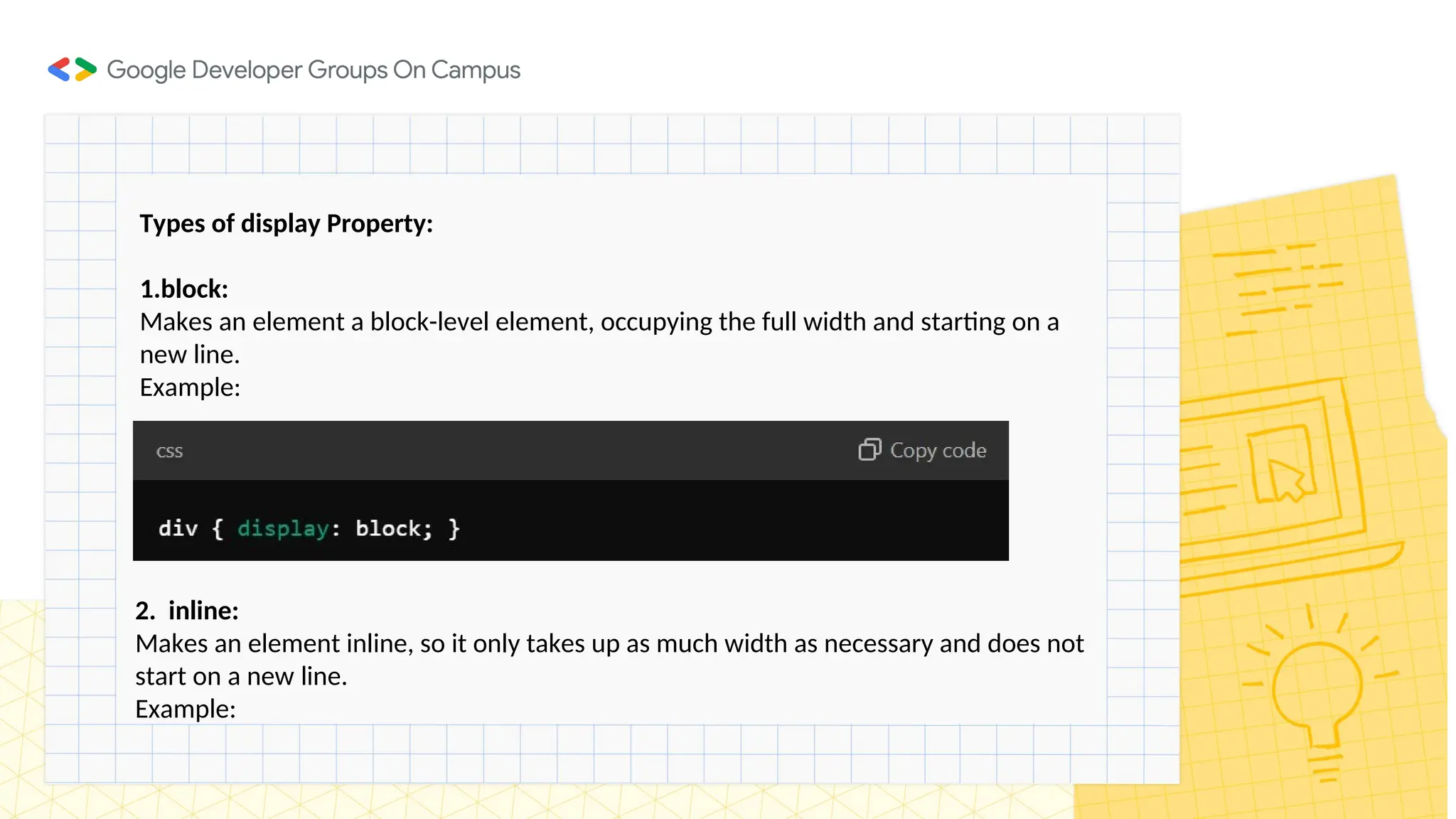Click the "2. inline:" heading
Screen dimensions: 1456x819
point(187,611)
